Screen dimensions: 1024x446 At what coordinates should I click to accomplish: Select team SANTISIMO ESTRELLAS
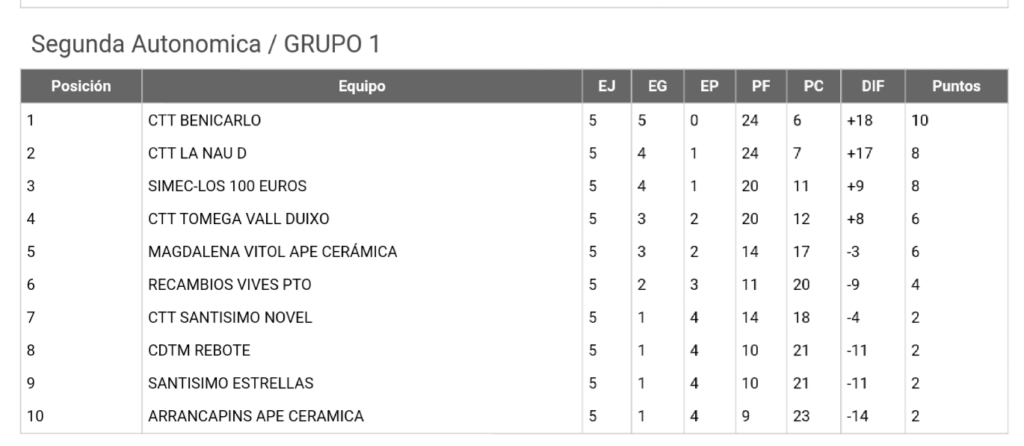pyautogui.click(x=231, y=383)
